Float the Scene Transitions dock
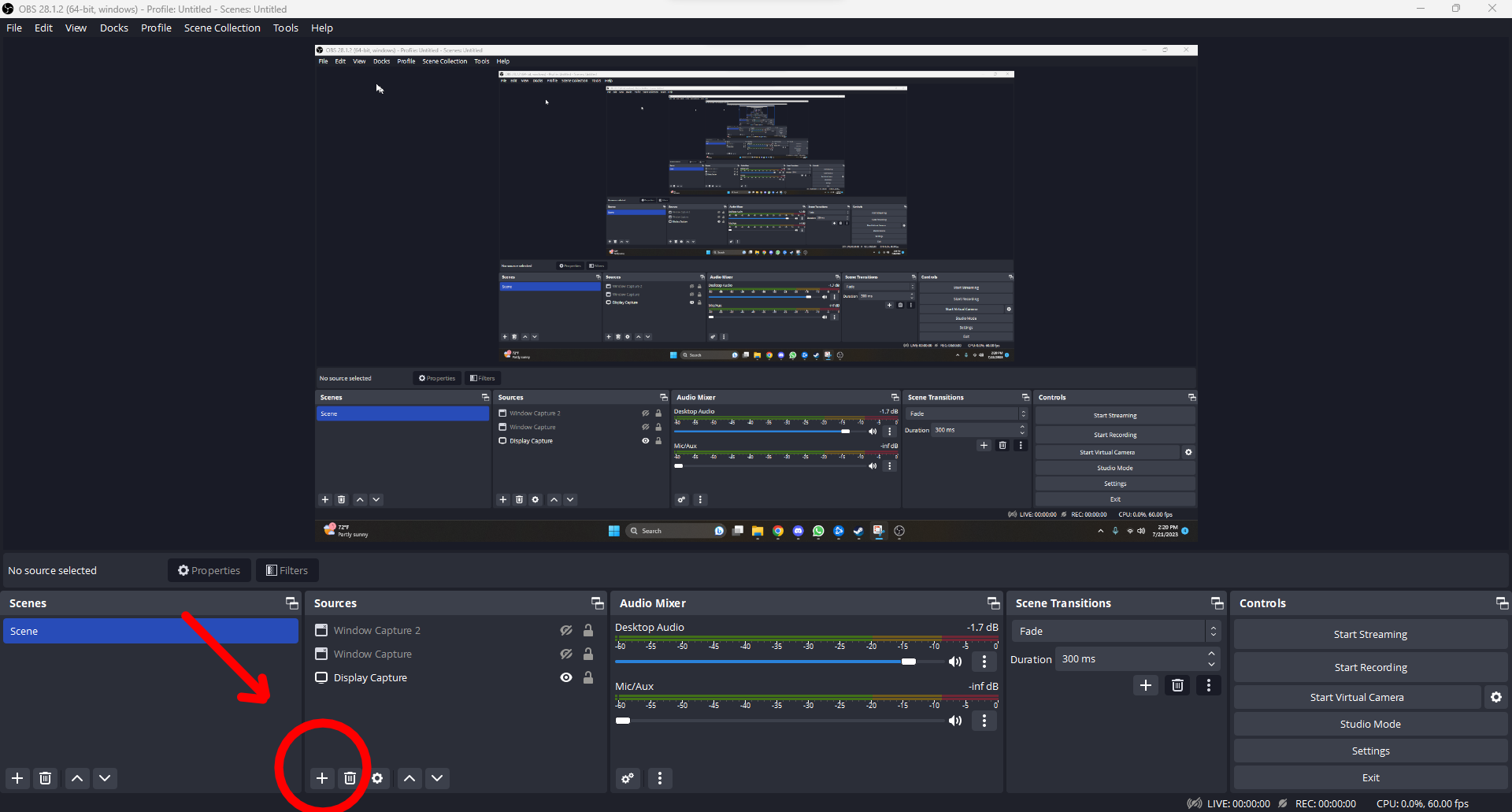The height and width of the screenshot is (812, 1512). coord(1217,603)
